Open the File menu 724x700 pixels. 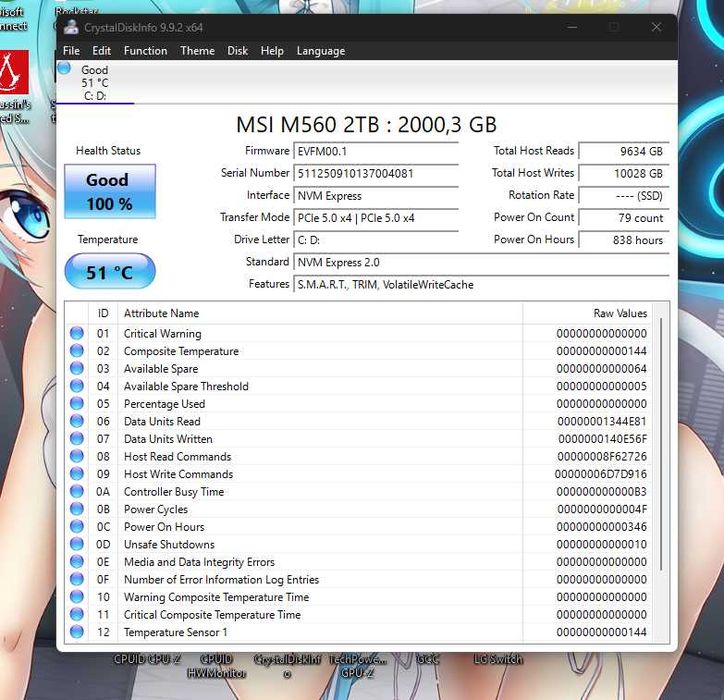coord(71,51)
